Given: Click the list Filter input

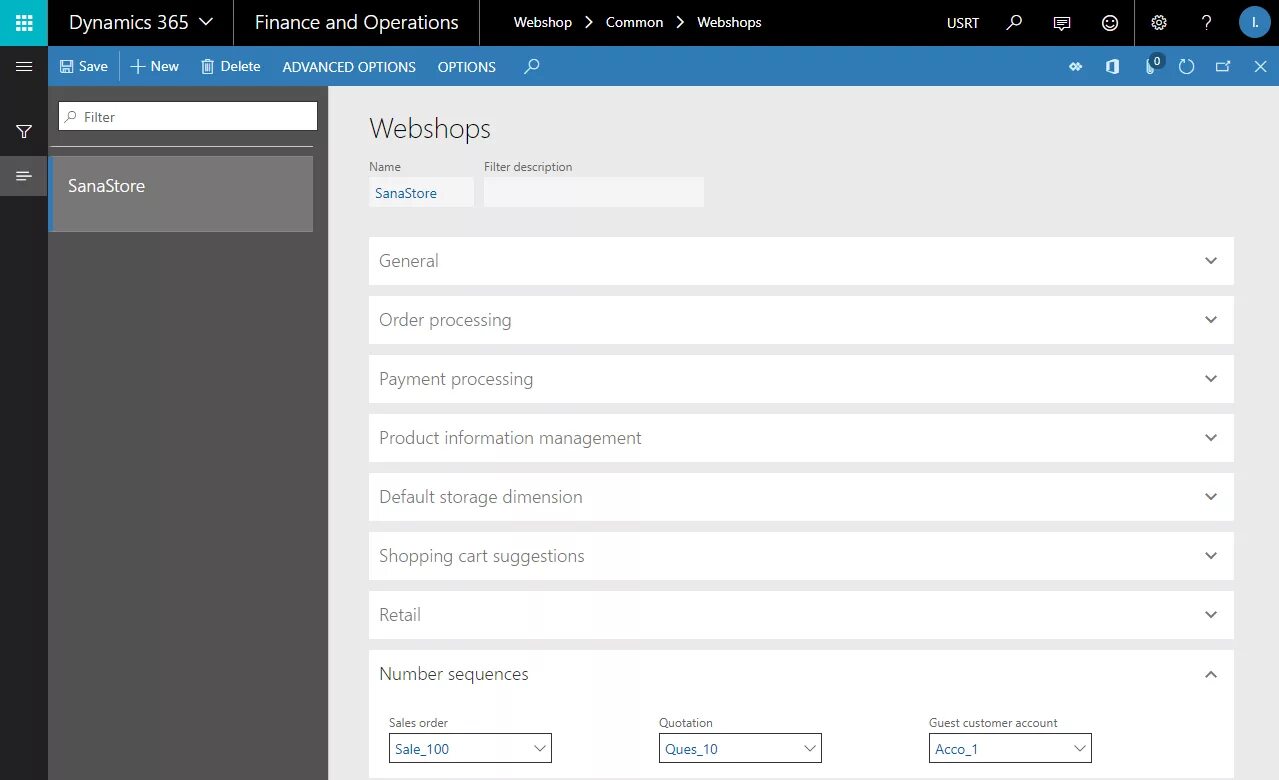Looking at the screenshot, I should pyautogui.click(x=188, y=116).
